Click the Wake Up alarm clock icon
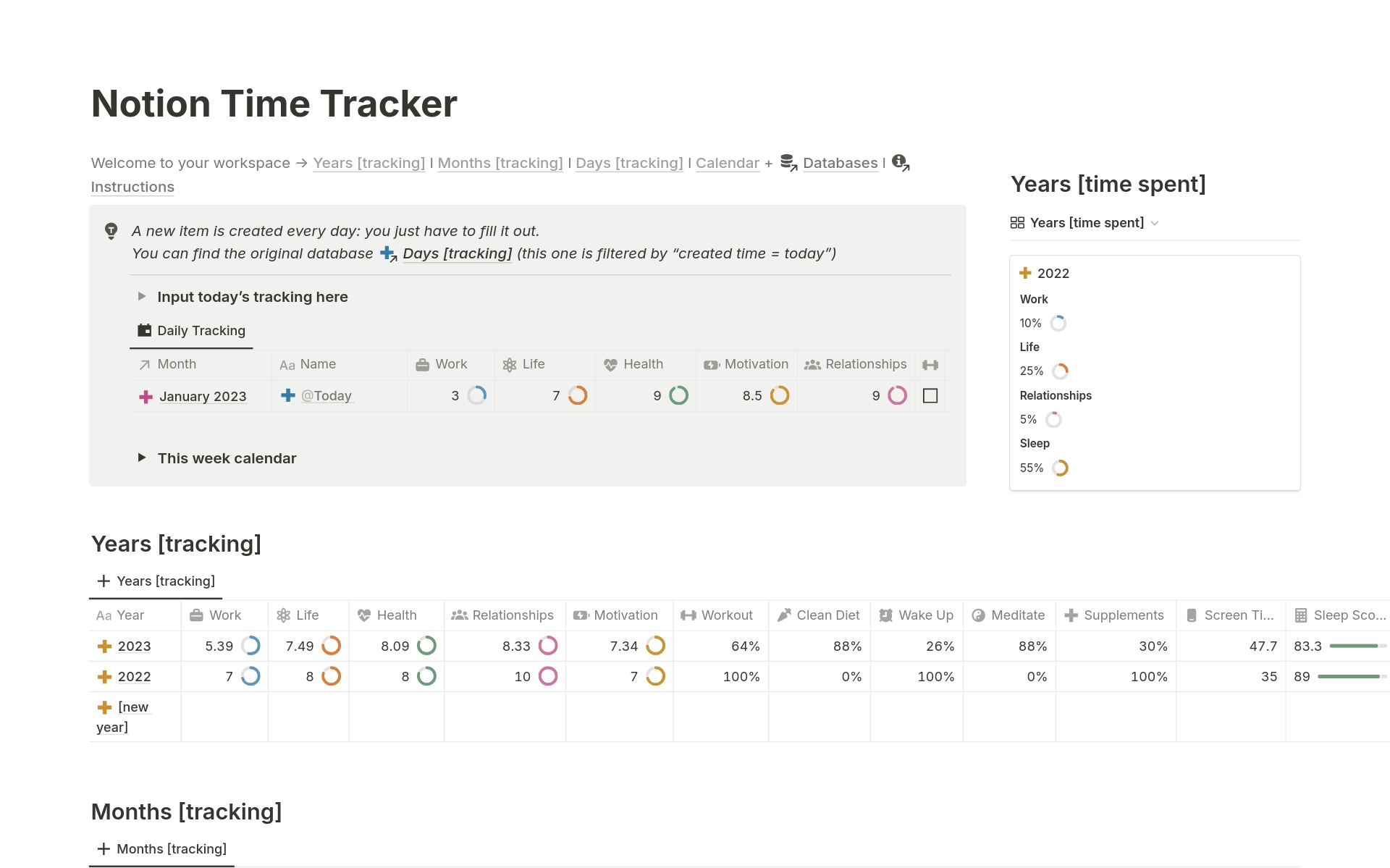Screen dimensions: 1390x868 click(x=885, y=615)
